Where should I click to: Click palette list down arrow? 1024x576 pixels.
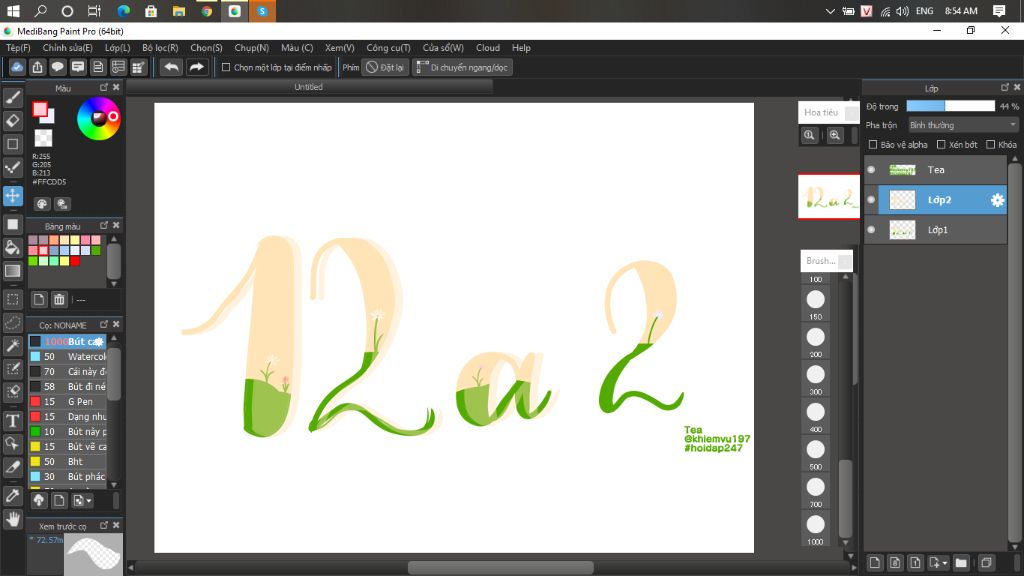114,283
